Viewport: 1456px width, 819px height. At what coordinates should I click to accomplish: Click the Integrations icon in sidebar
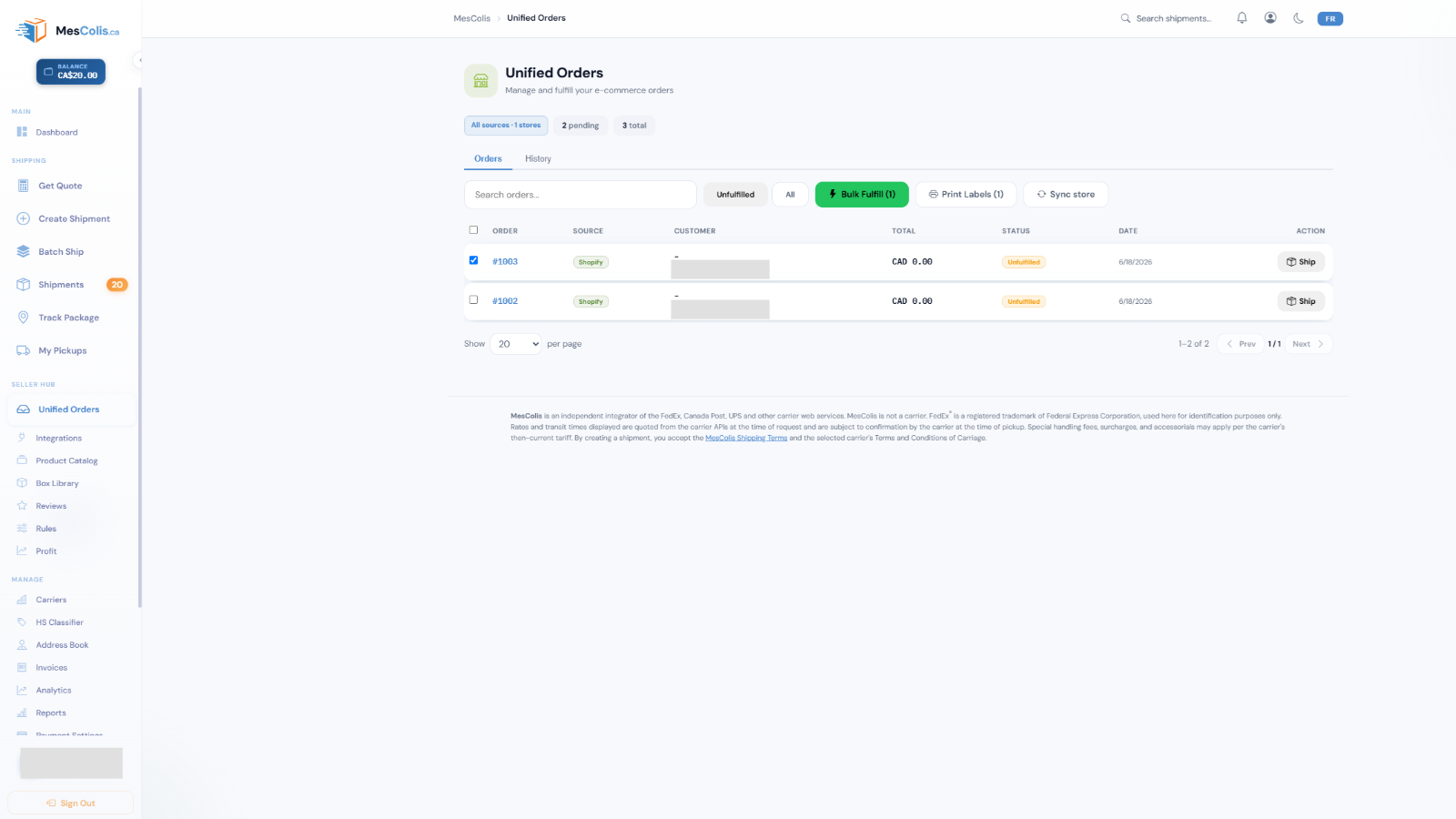22,438
